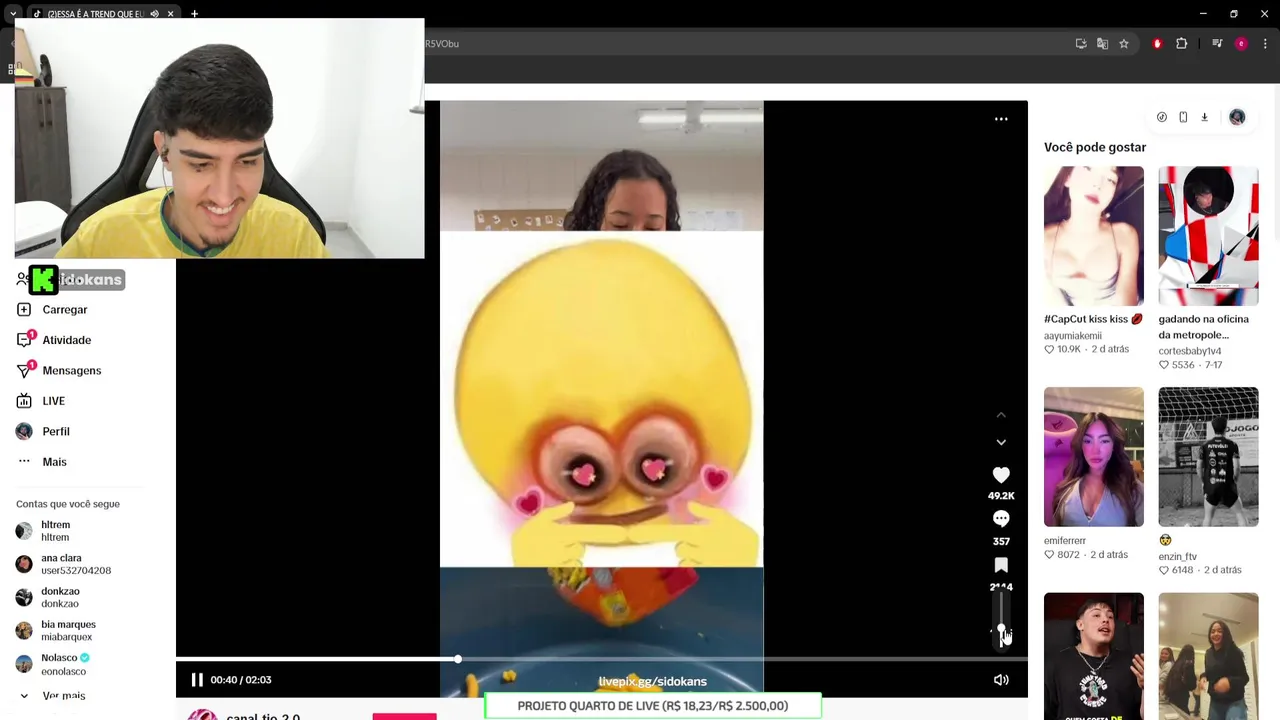Pause the playing TikTok video
This screenshot has height=720, width=1280.
pyautogui.click(x=197, y=680)
